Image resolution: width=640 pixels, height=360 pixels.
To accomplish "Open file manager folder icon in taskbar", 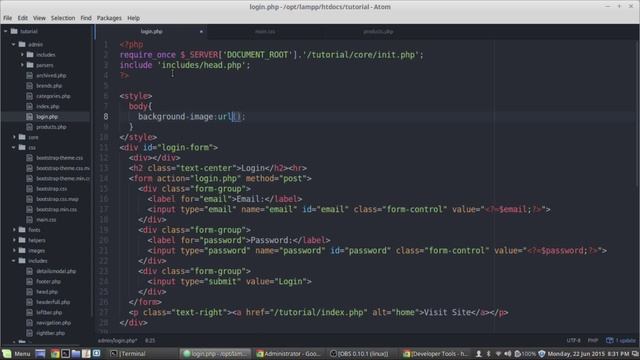I will click(76, 353).
